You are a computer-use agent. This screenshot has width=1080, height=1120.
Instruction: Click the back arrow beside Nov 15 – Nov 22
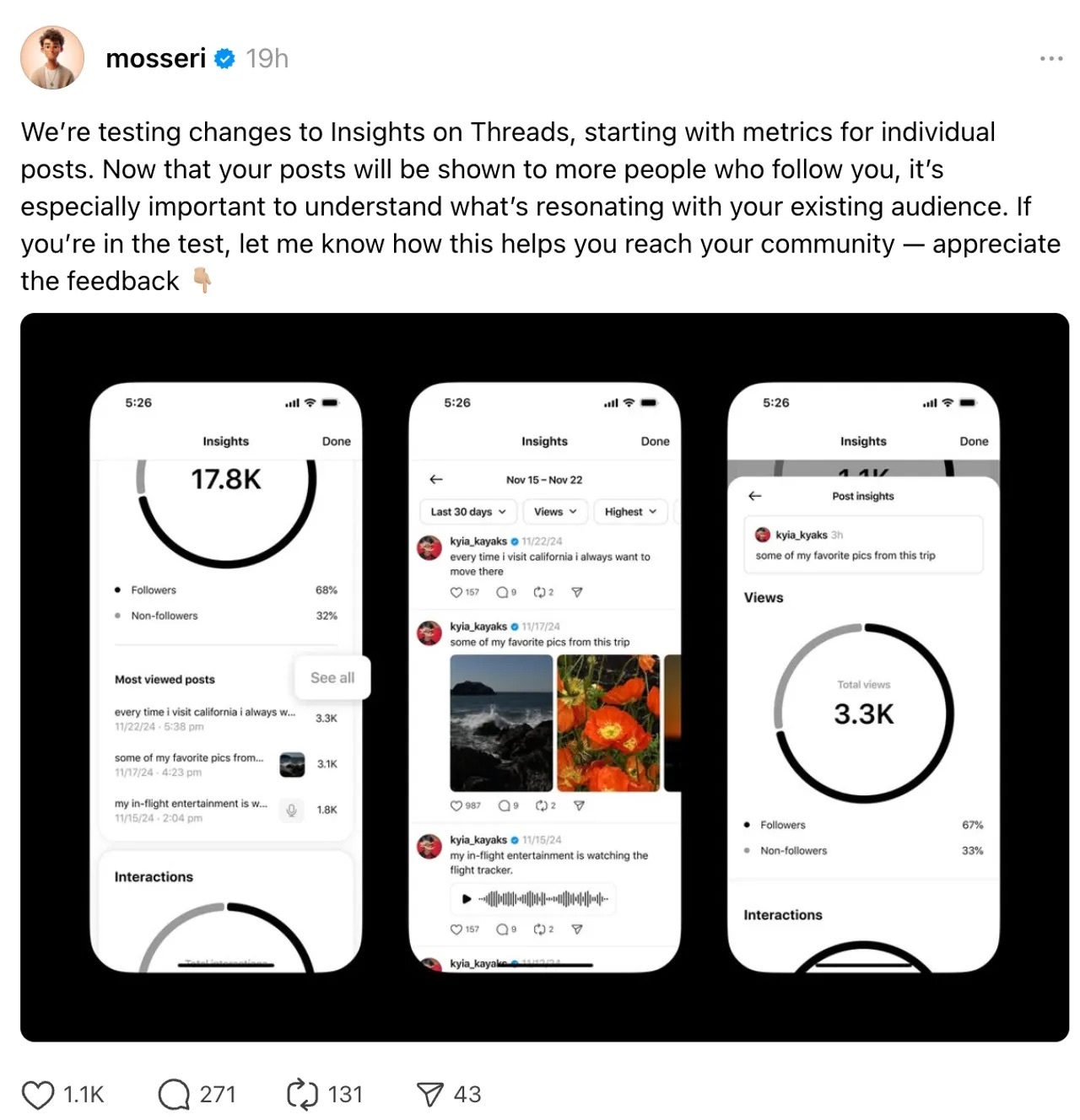click(x=436, y=479)
